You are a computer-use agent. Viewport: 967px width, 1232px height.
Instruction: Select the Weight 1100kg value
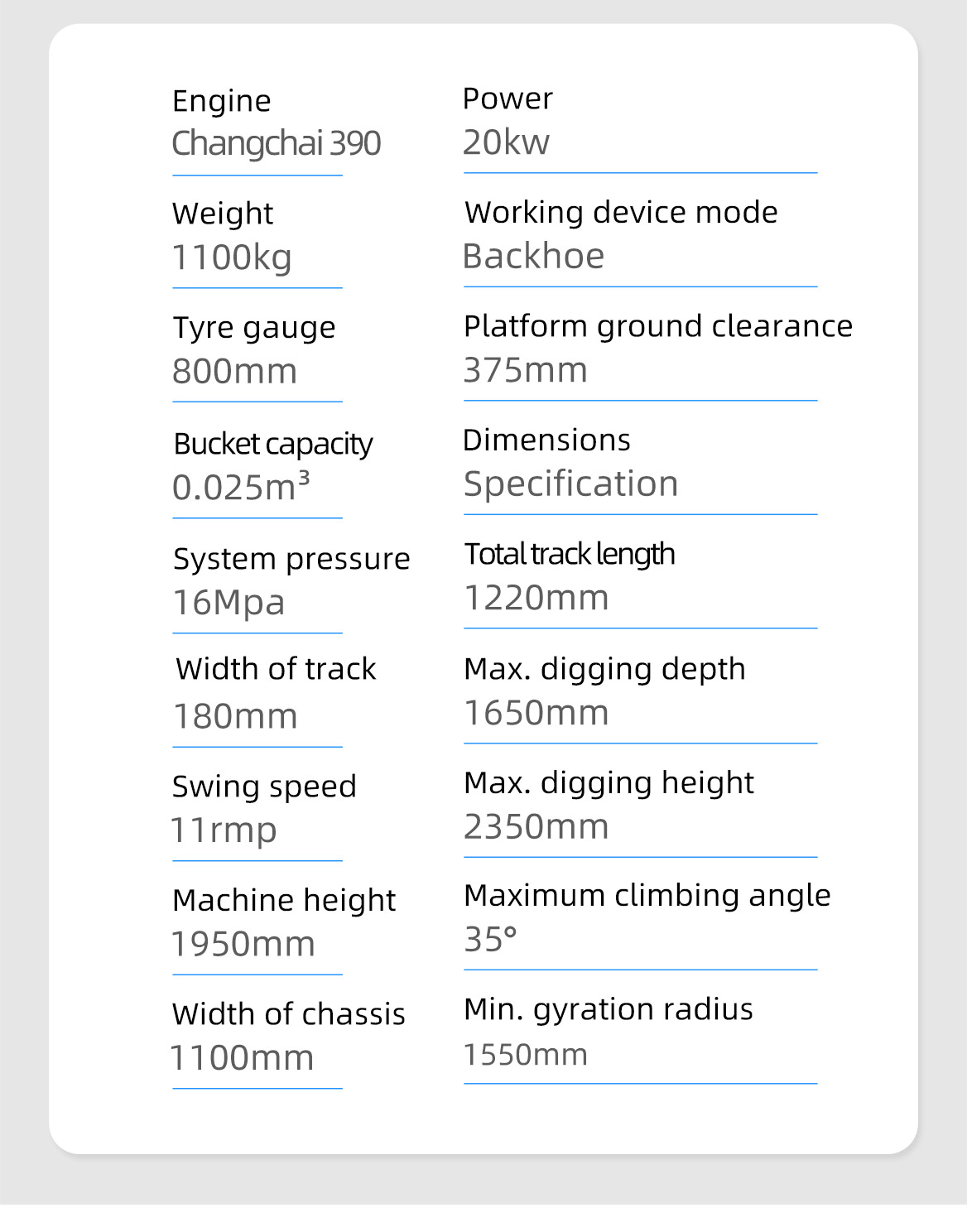[232, 257]
